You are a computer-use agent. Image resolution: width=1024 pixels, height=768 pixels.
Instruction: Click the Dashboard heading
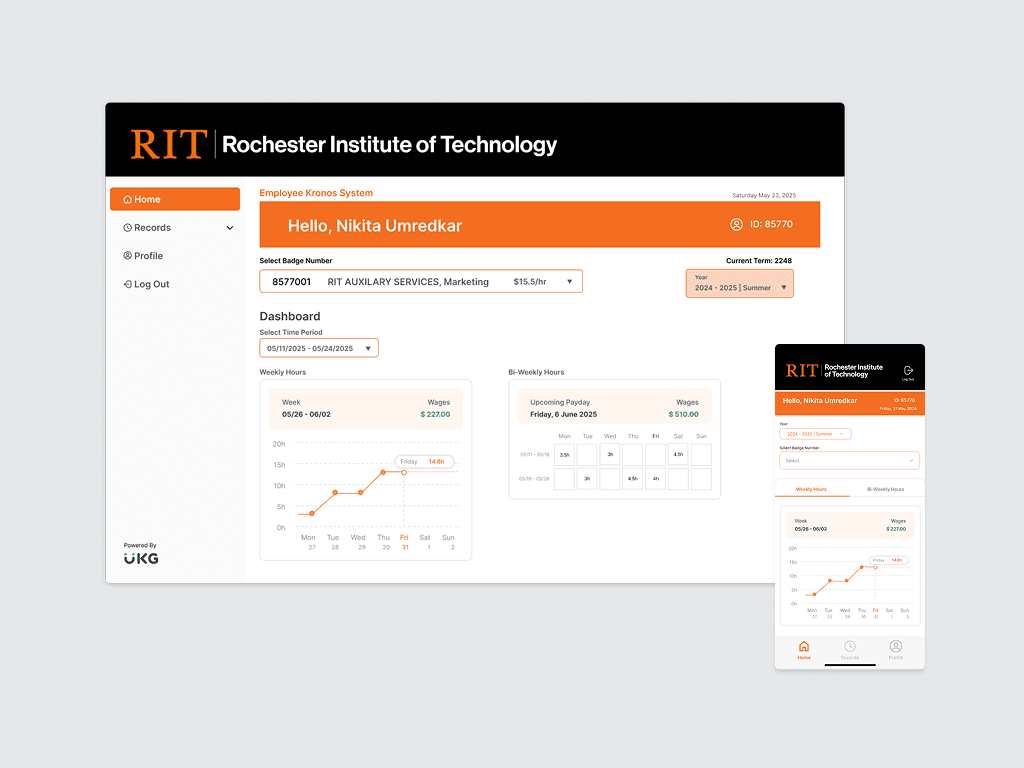(x=290, y=316)
